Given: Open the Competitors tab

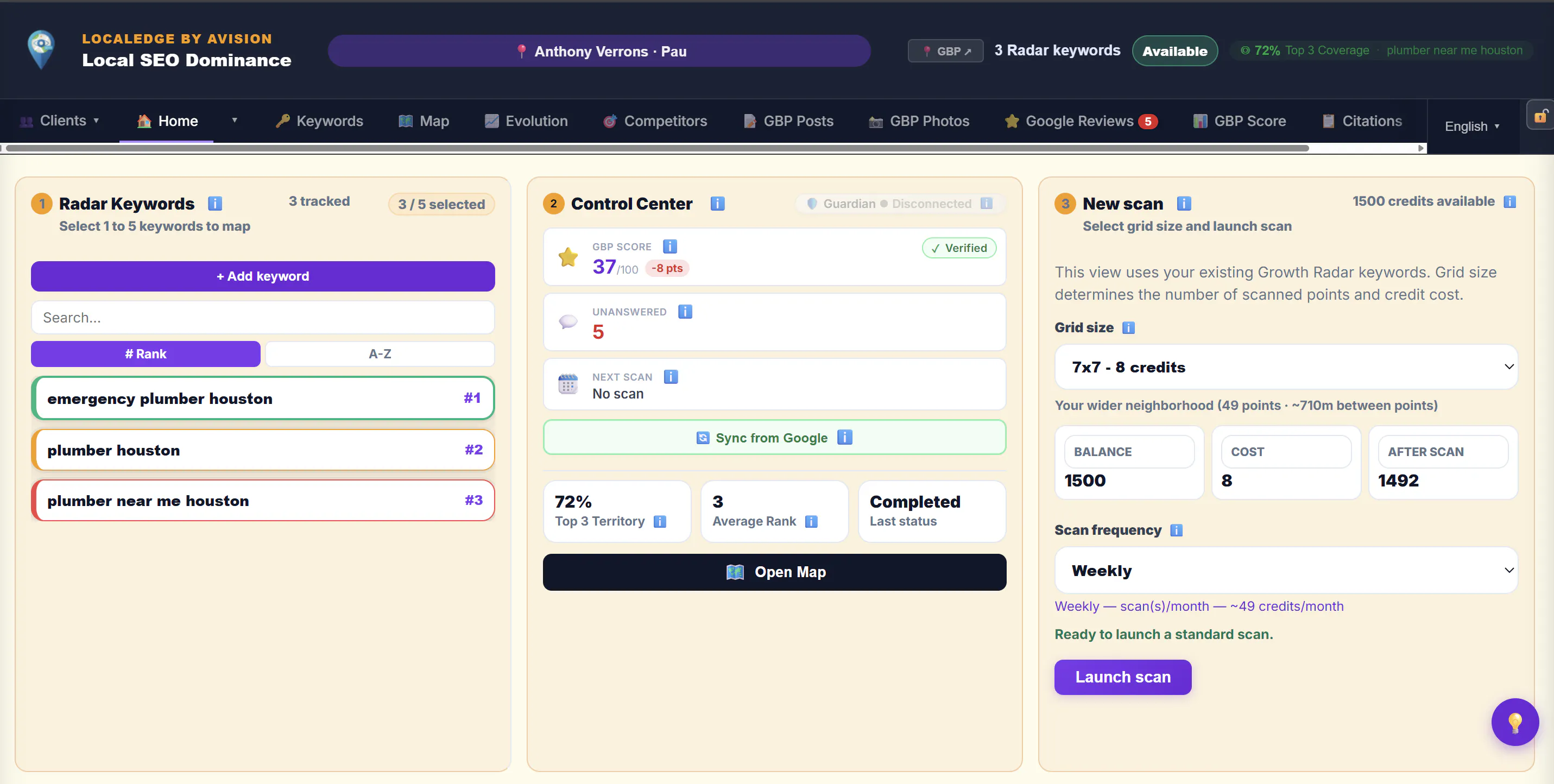Looking at the screenshot, I should (654, 121).
